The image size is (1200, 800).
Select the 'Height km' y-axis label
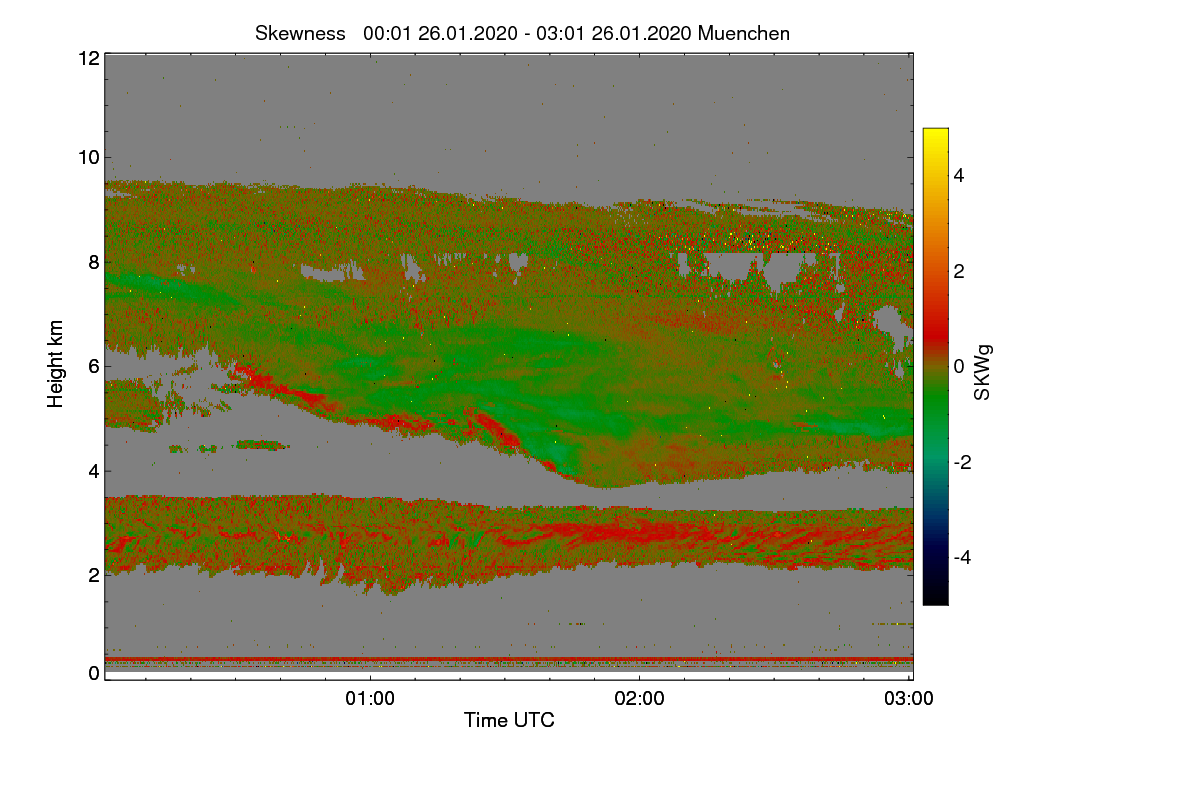[x=56, y=363]
